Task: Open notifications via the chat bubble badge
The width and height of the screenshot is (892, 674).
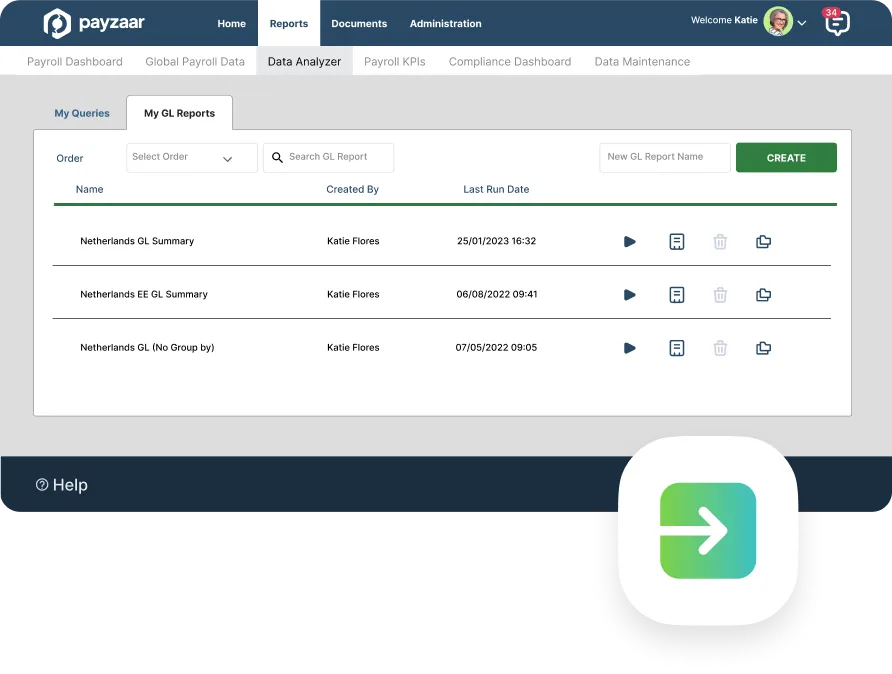Action: 838,22
